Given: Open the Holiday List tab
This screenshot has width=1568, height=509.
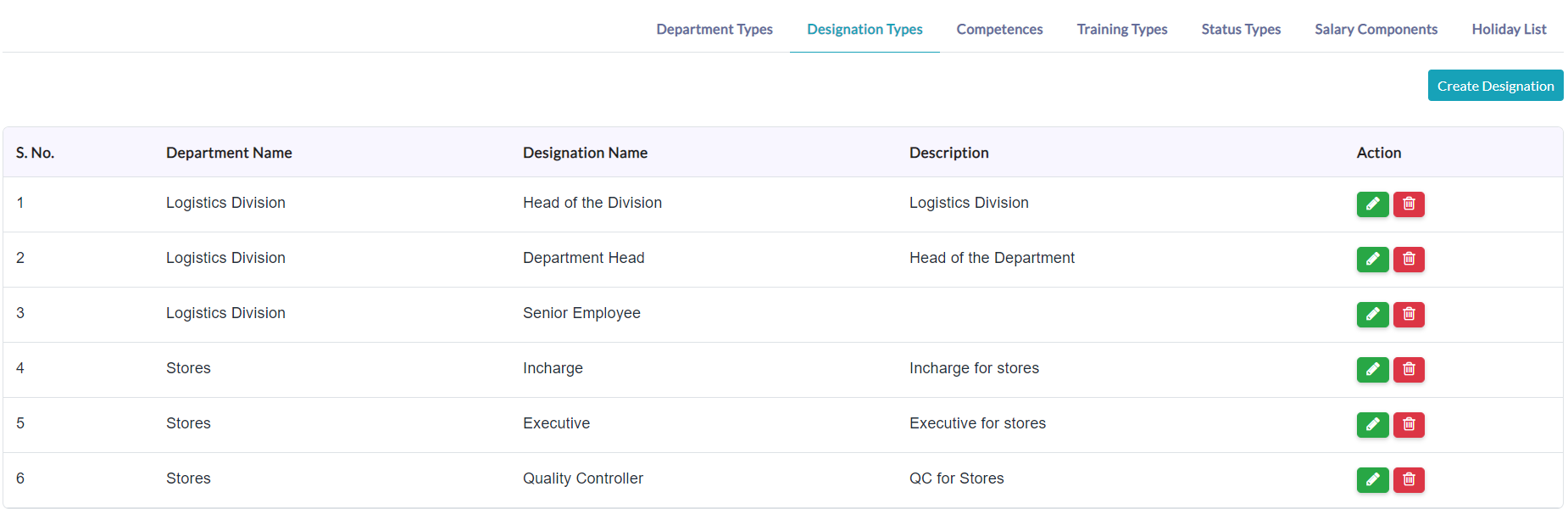Looking at the screenshot, I should tap(1509, 29).
